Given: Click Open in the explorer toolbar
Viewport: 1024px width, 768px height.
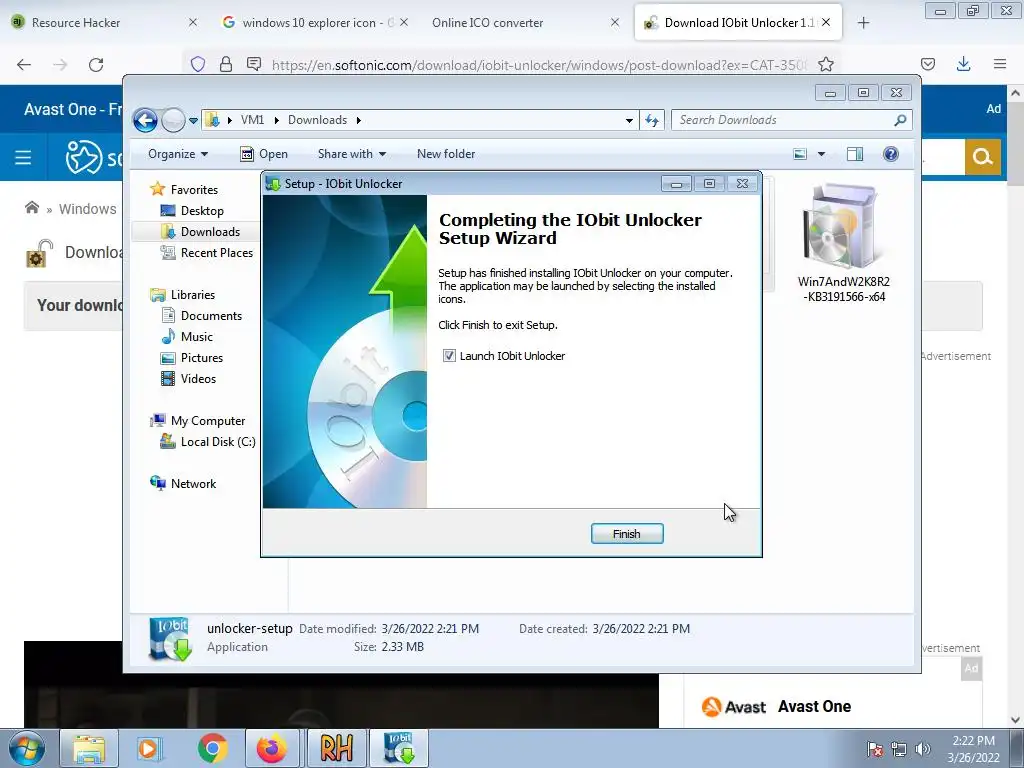Looking at the screenshot, I should pos(264,154).
